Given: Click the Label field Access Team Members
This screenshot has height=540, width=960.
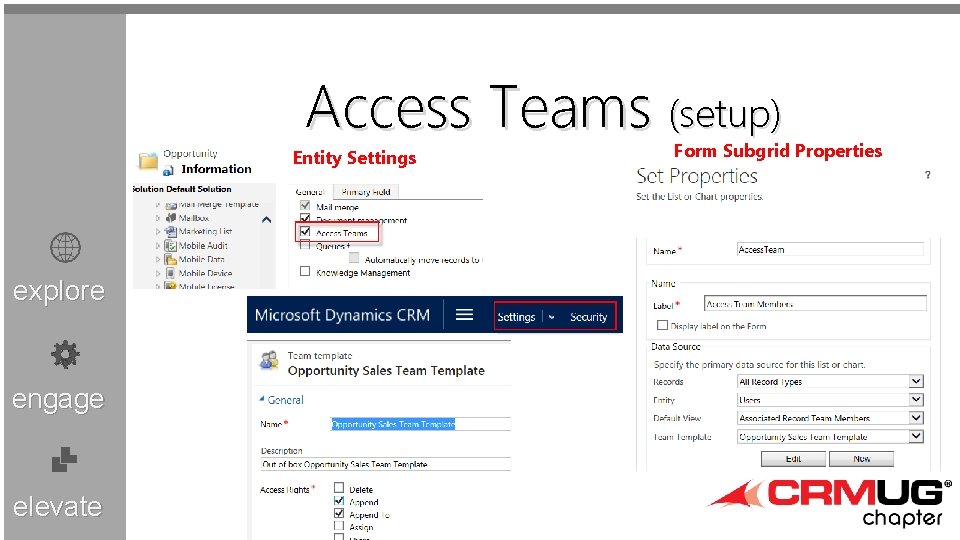Looking at the screenshot, I should point(815,304).
